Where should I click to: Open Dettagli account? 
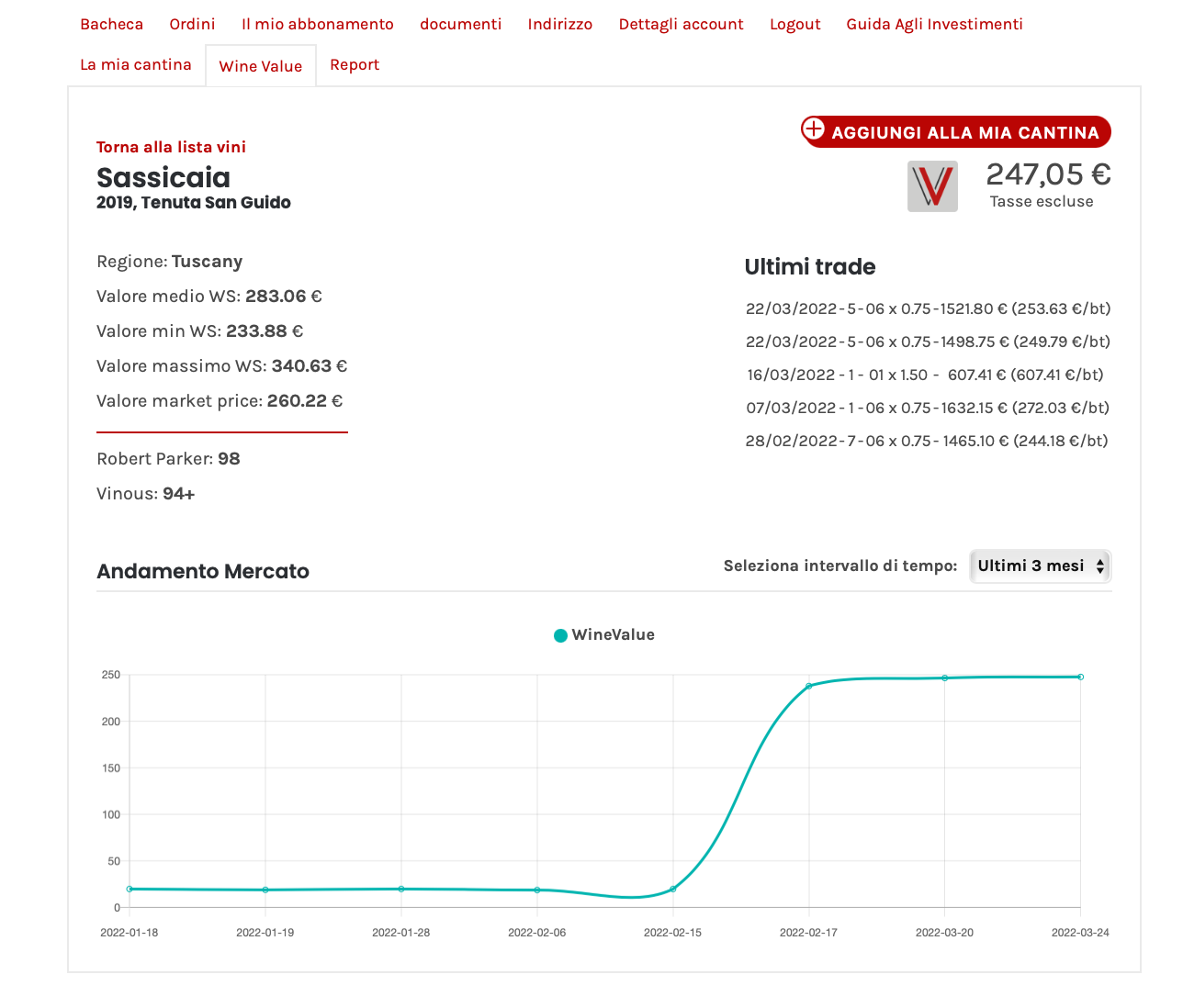(x=681, y=25)
